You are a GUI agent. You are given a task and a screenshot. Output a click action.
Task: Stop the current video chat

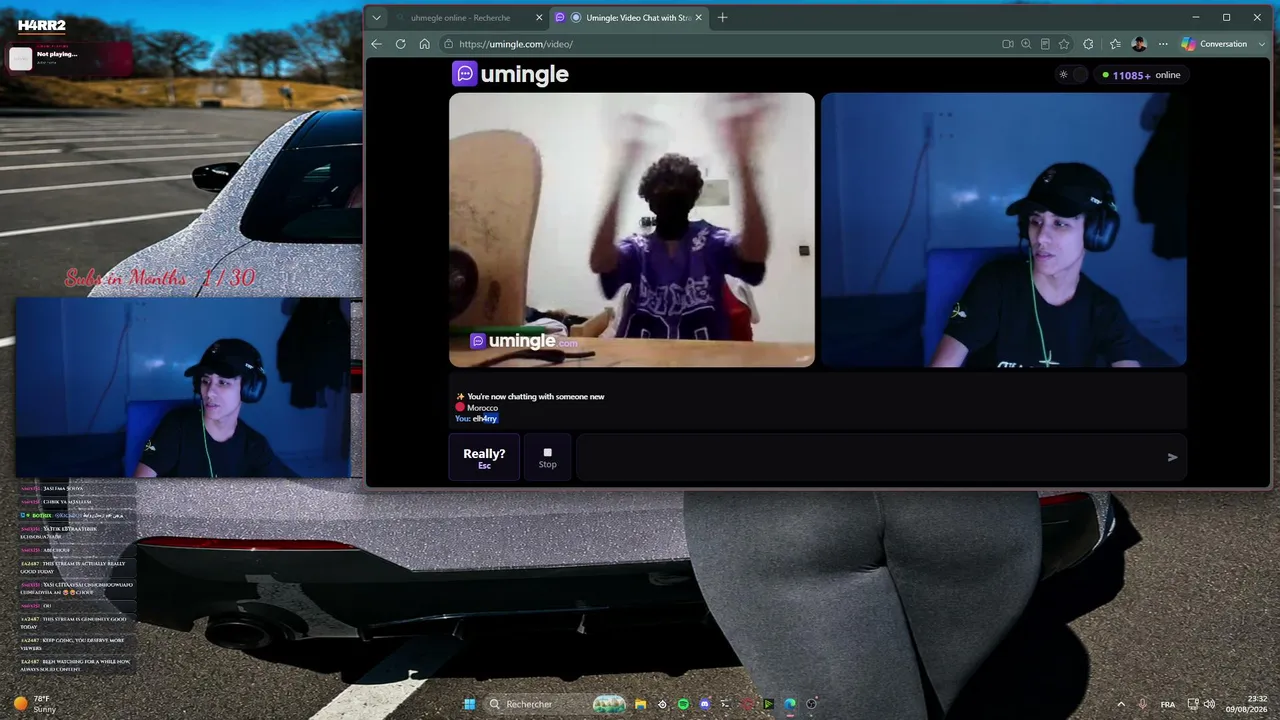coord(548,457)
